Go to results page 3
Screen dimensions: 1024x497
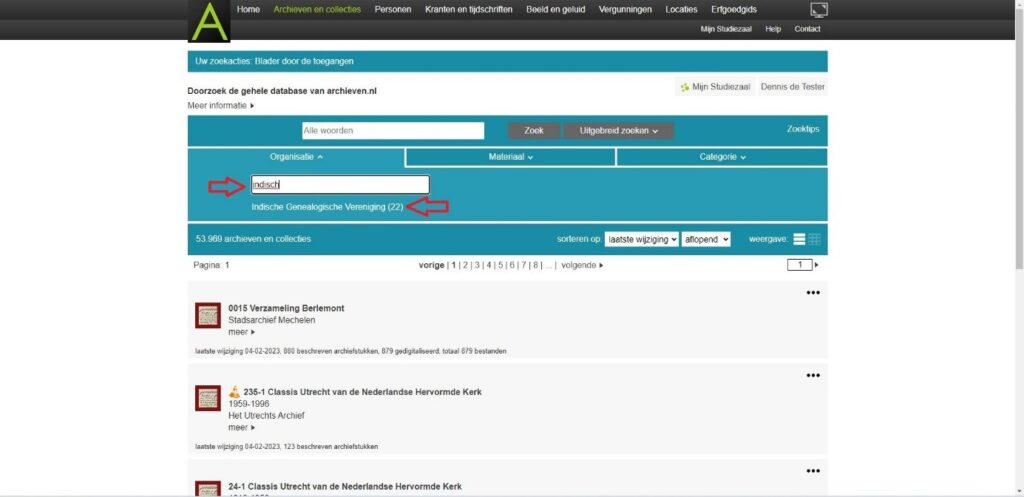(477, 266)
